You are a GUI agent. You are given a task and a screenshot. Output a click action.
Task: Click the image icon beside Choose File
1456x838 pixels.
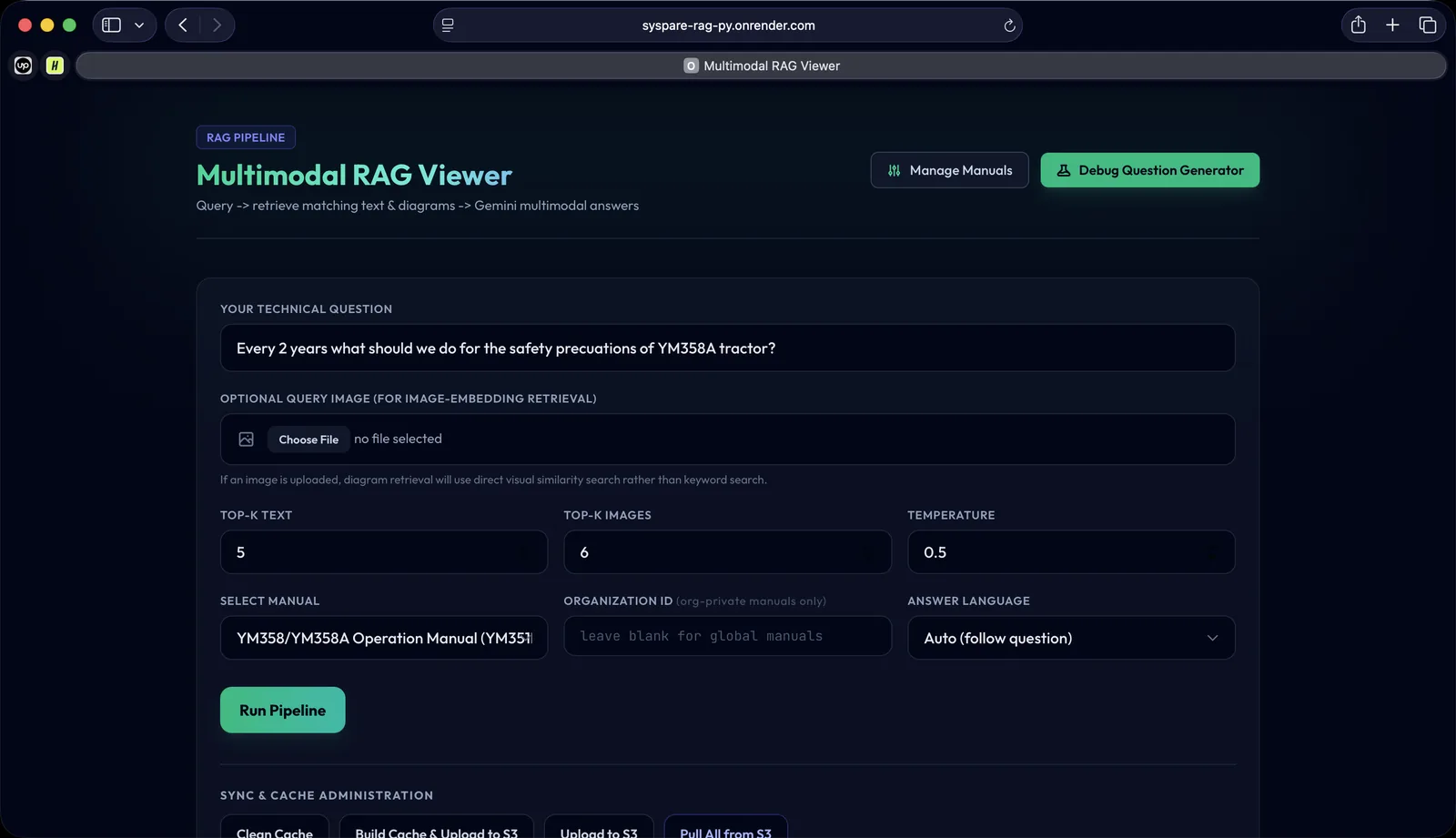point(246,439)
